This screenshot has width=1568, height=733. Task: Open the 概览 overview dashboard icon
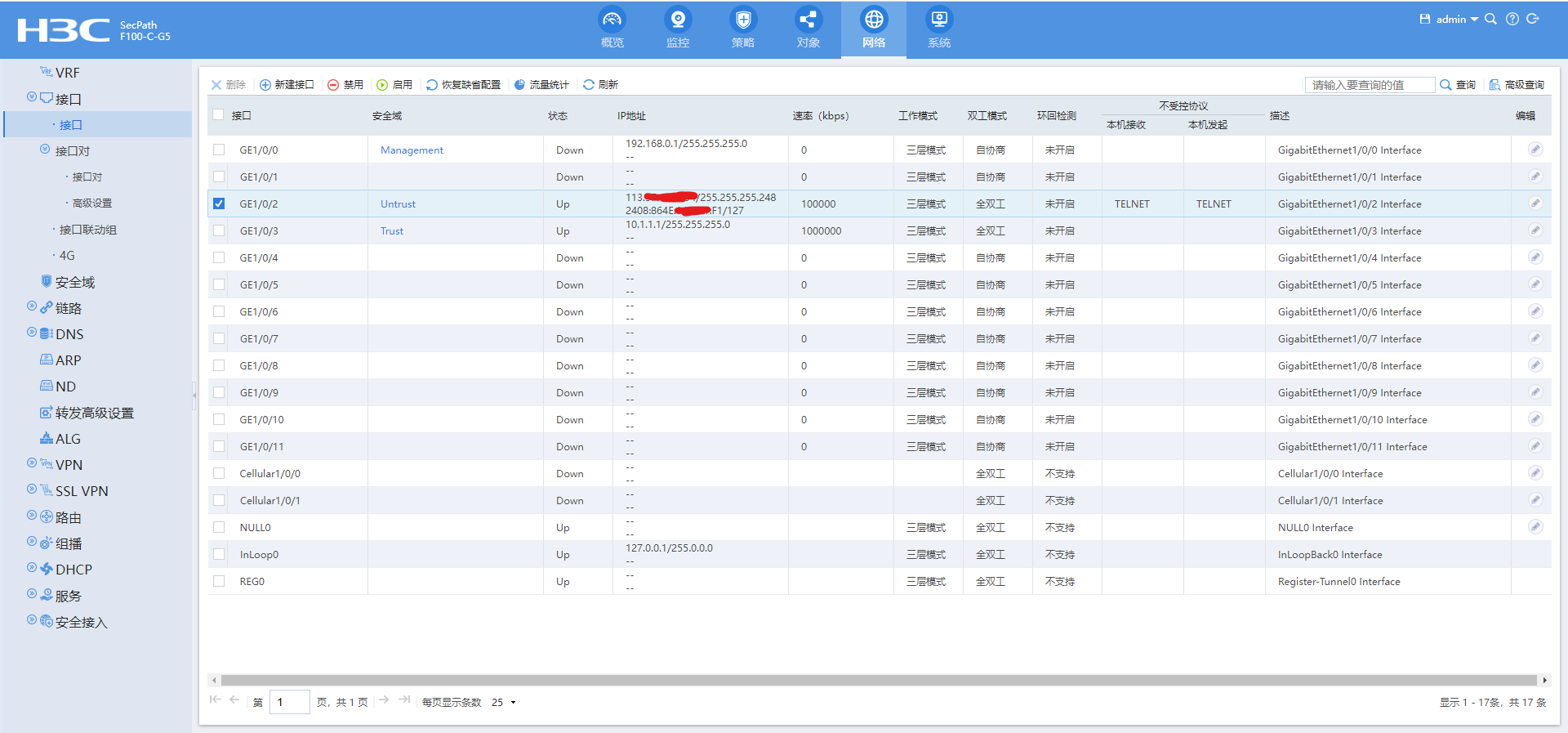[x=612, y=19]
